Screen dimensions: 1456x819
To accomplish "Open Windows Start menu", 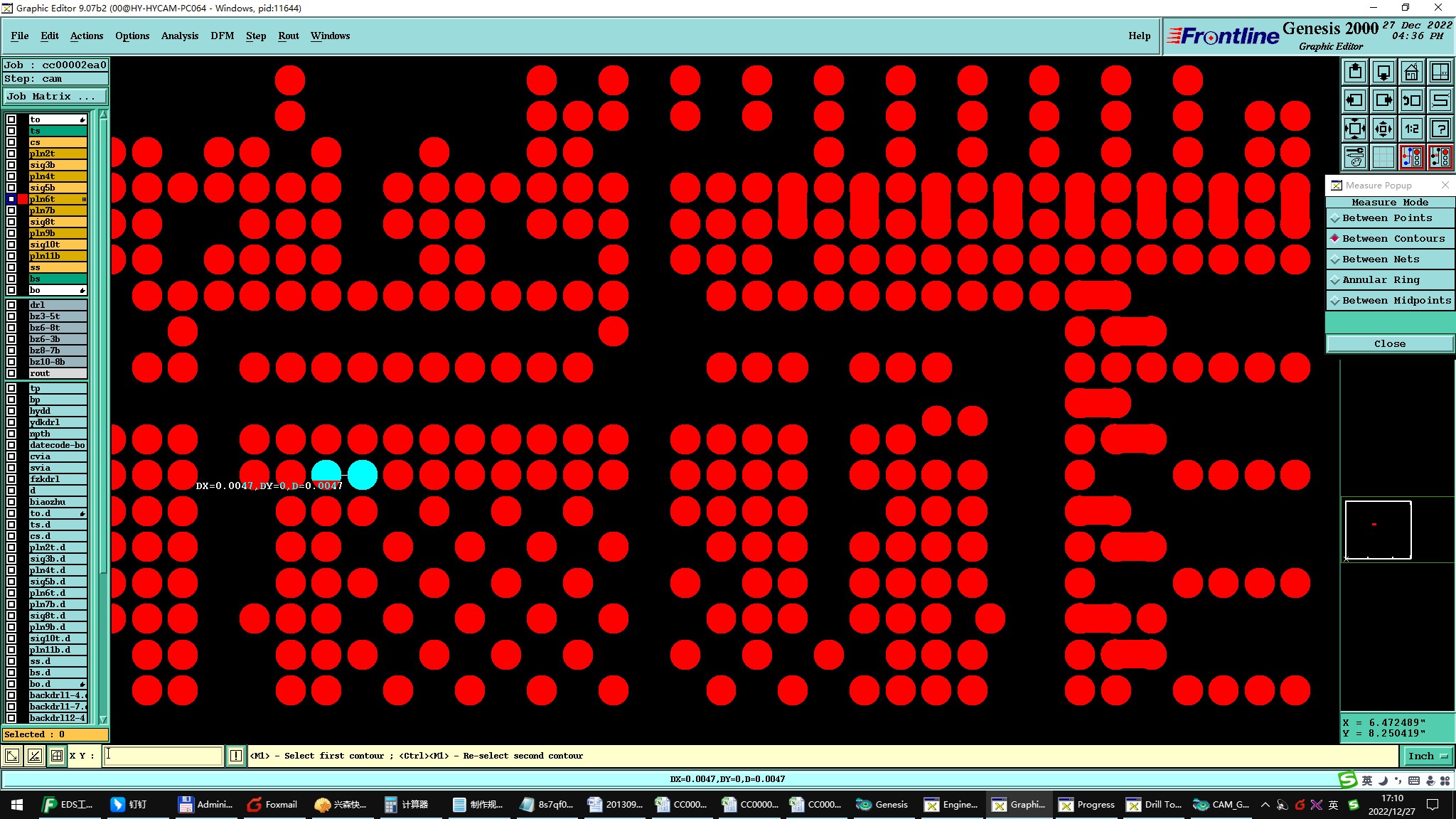I will (x=17, y=804).
